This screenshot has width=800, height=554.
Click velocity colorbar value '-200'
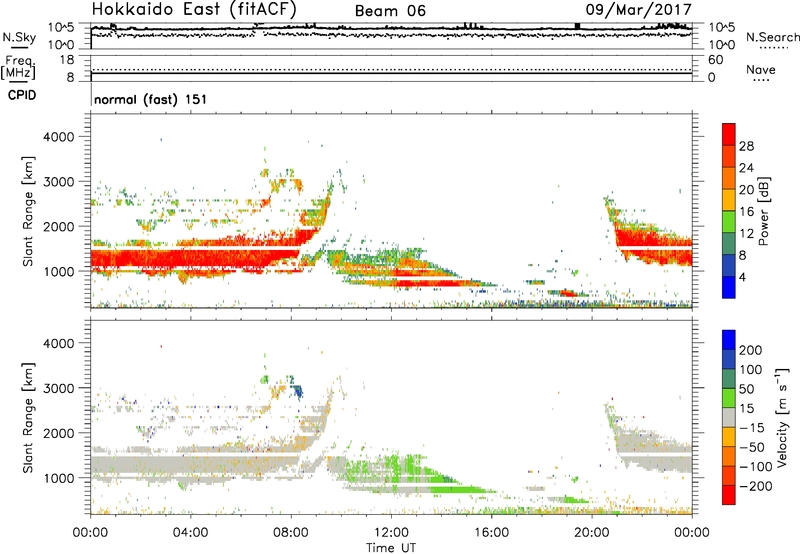point(756,486)
